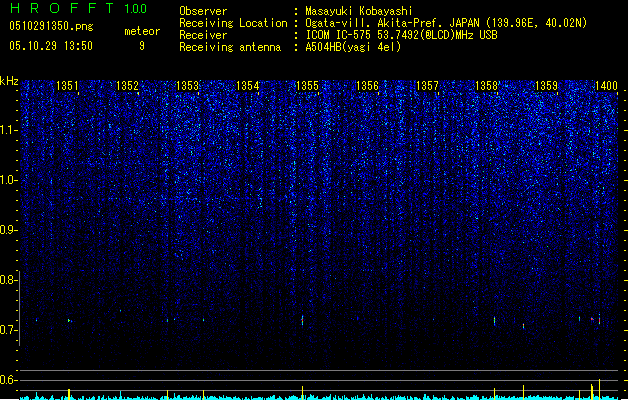This screenshot has height=400, width=629.
Task: Click the 'Receiver' field label
Action: (203, 35)
